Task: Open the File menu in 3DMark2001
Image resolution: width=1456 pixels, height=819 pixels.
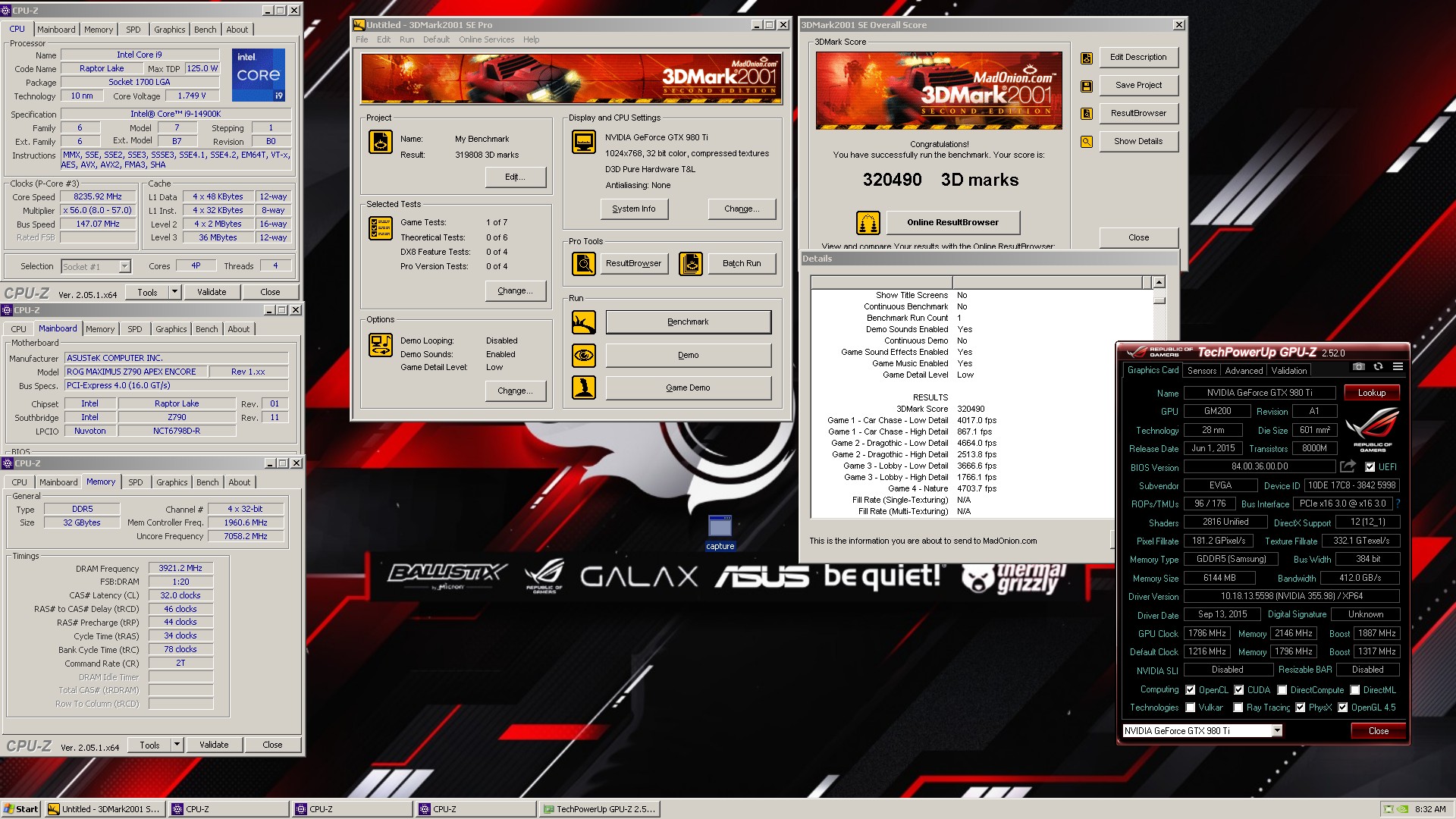Action: (362, 39)
